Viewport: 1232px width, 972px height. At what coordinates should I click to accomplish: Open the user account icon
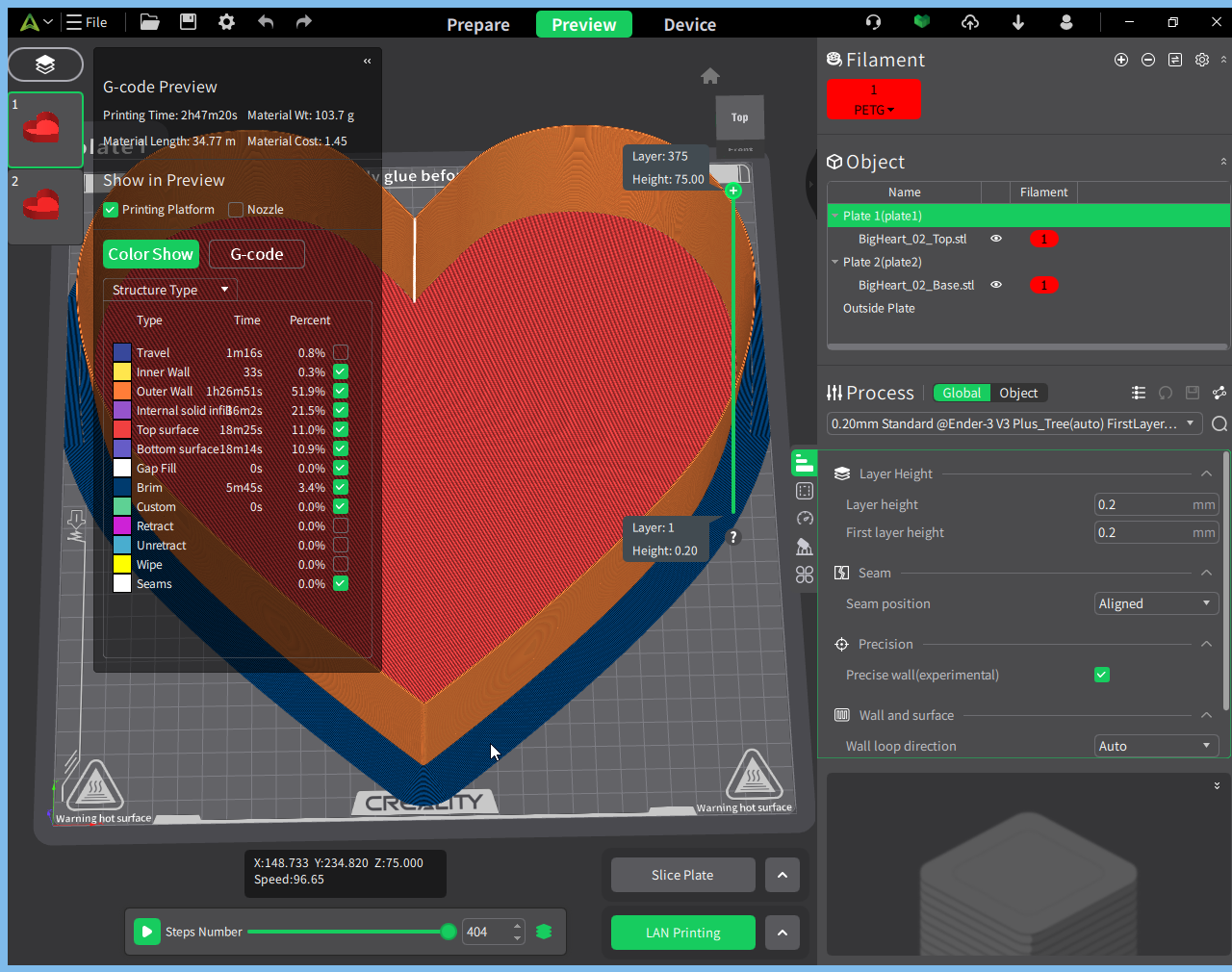click(1066, 22)
